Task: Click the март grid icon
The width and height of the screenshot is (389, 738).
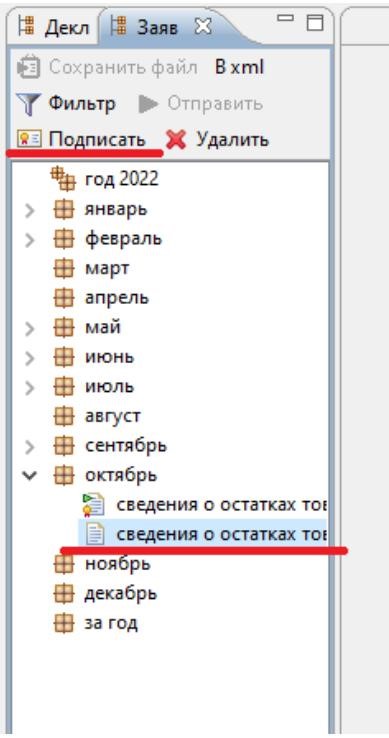Action: pyautogui.click(x=64, y=269)
